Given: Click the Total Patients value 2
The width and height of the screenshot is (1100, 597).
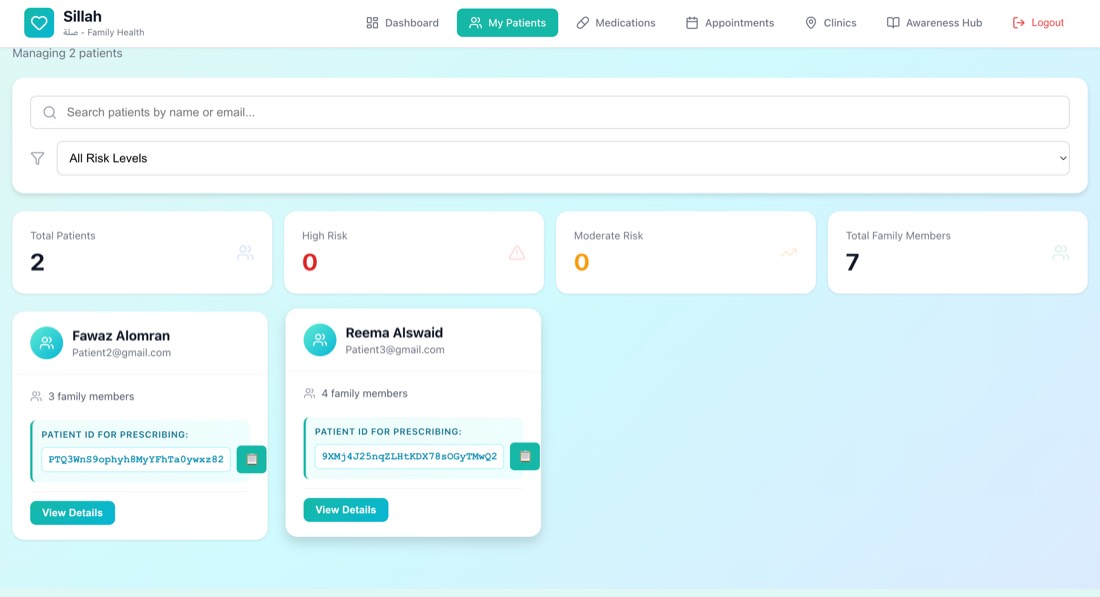Looking at the screenshot, I should [37, 262].
